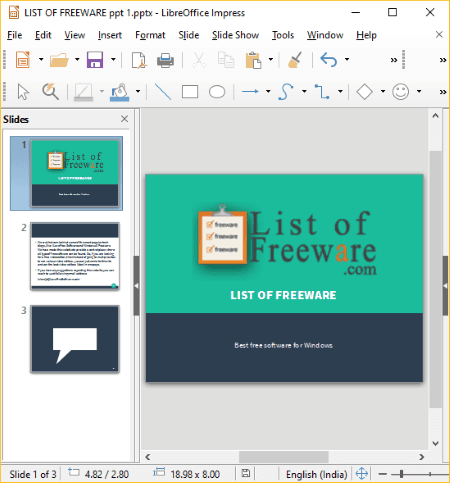
Task: Open the Tools menu
Action: pos(283,35)
